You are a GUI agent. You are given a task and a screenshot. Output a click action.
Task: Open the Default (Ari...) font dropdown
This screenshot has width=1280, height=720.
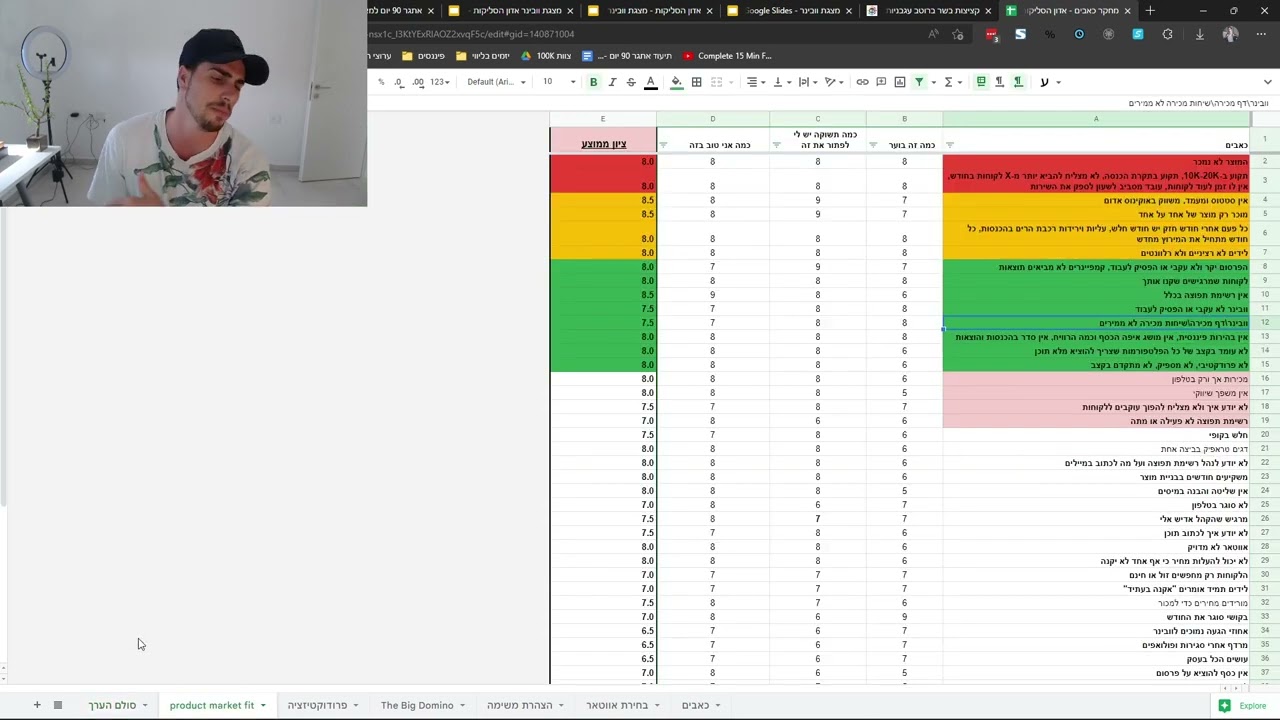coord(496,82)
